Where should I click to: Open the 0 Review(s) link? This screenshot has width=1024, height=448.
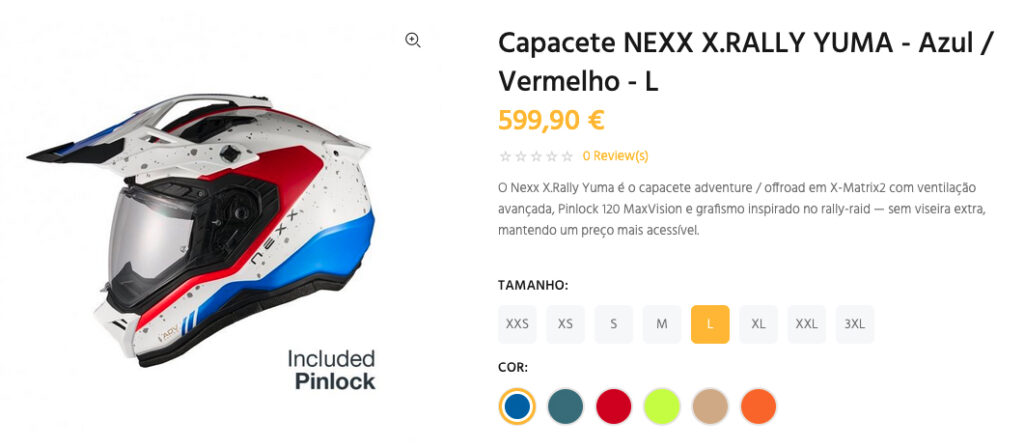[615, 156]
